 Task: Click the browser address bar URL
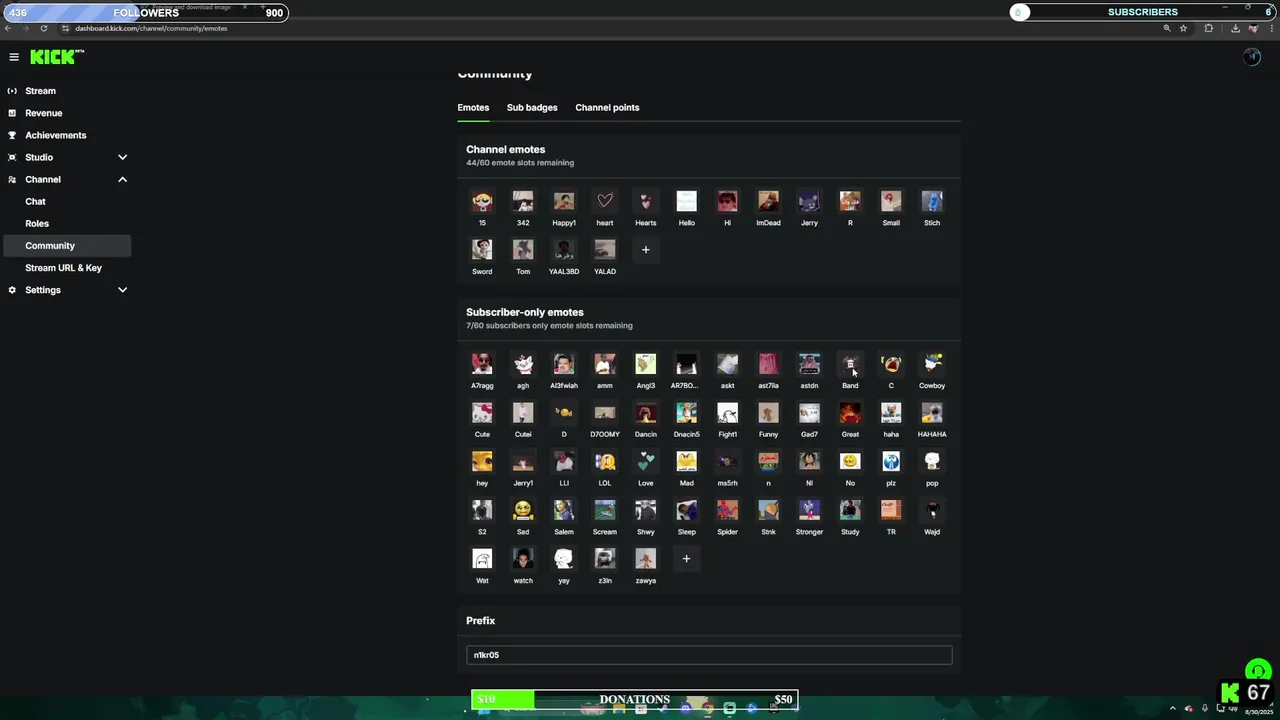coord(151,28)
